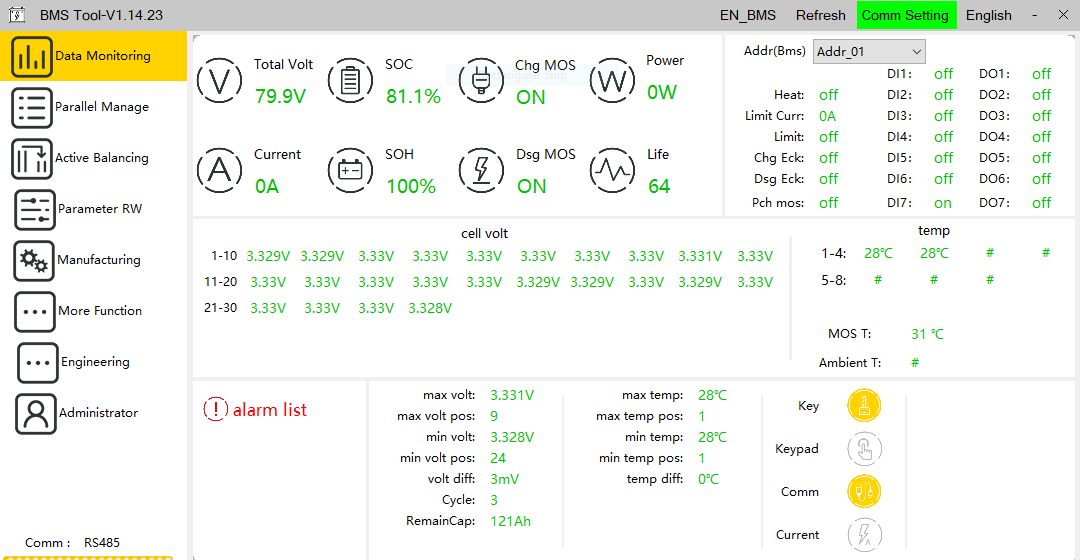Click the 3.328V cell in row 21-30

pos(430,309)
